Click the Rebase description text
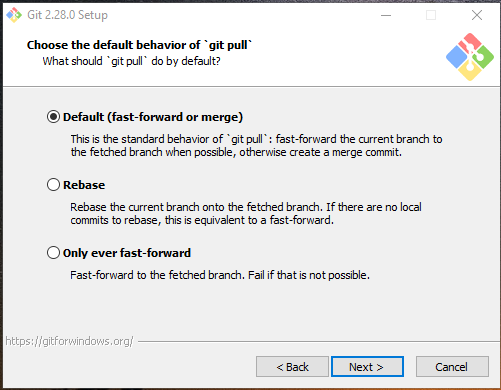 pyautogui.click(x=246, y=213)
